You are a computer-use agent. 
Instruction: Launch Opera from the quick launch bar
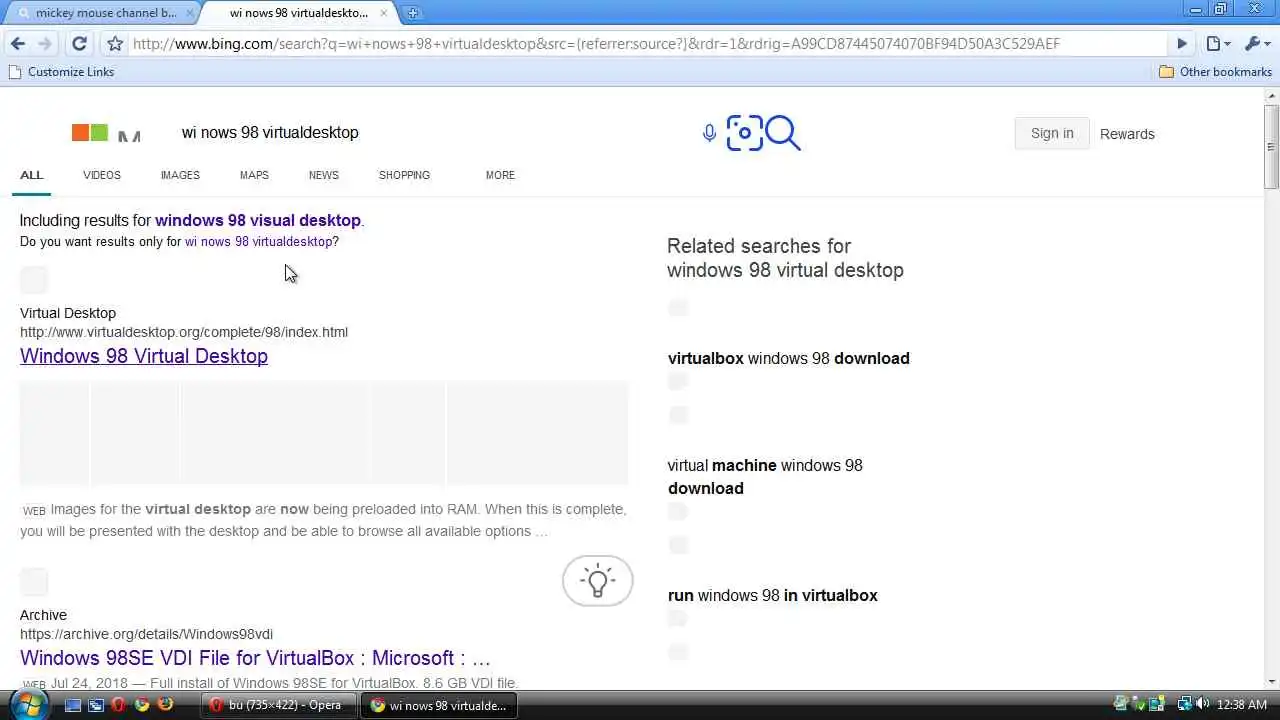(119, 705)
